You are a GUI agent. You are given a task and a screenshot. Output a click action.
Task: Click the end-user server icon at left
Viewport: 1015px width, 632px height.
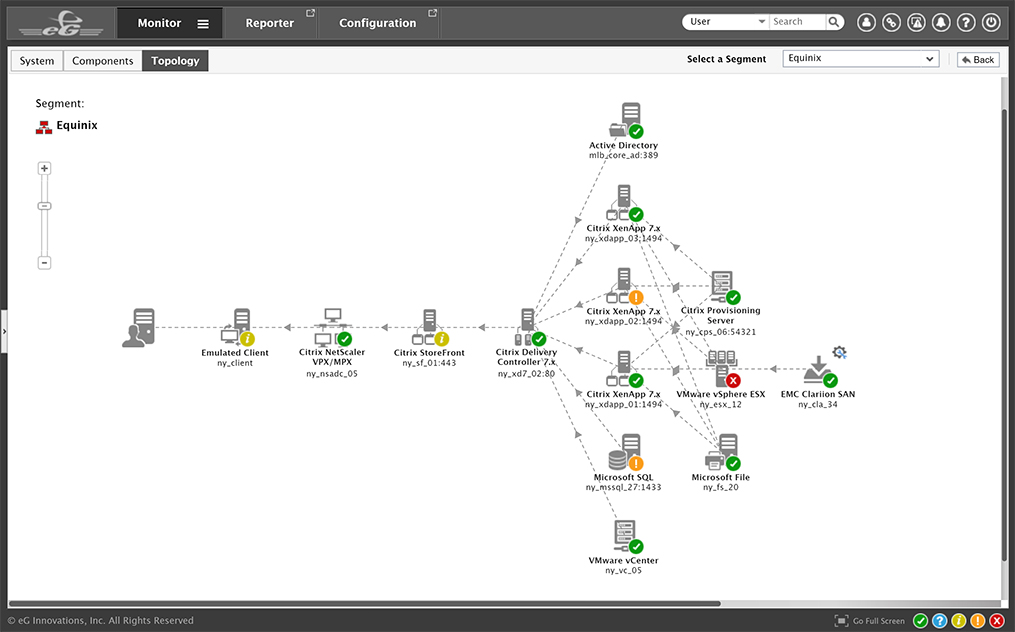[x=139, y=328]
